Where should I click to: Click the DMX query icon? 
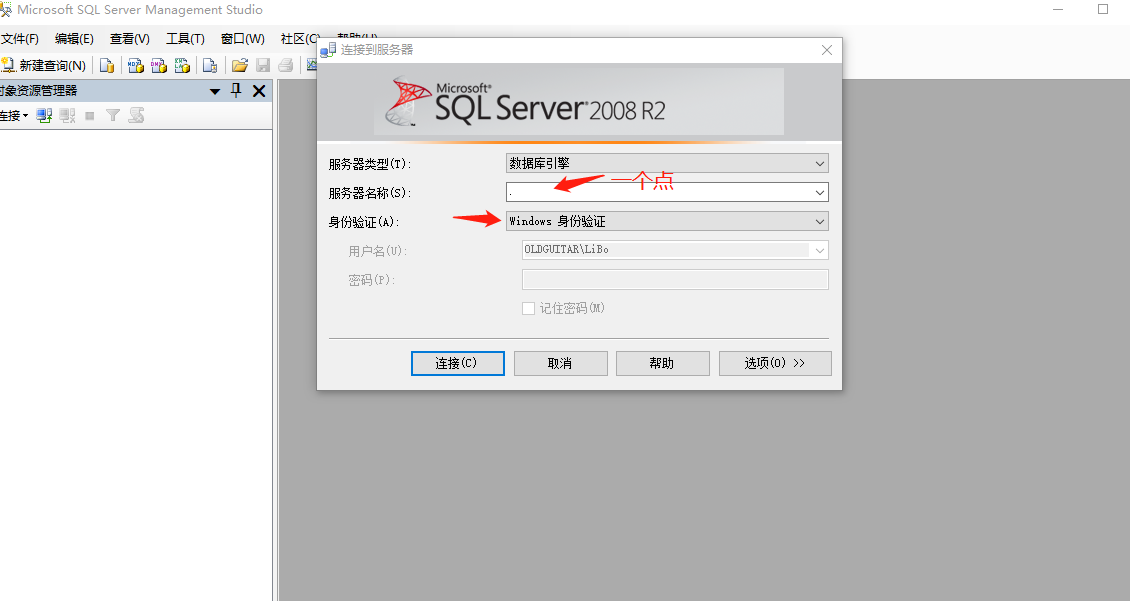pos(159,66)
